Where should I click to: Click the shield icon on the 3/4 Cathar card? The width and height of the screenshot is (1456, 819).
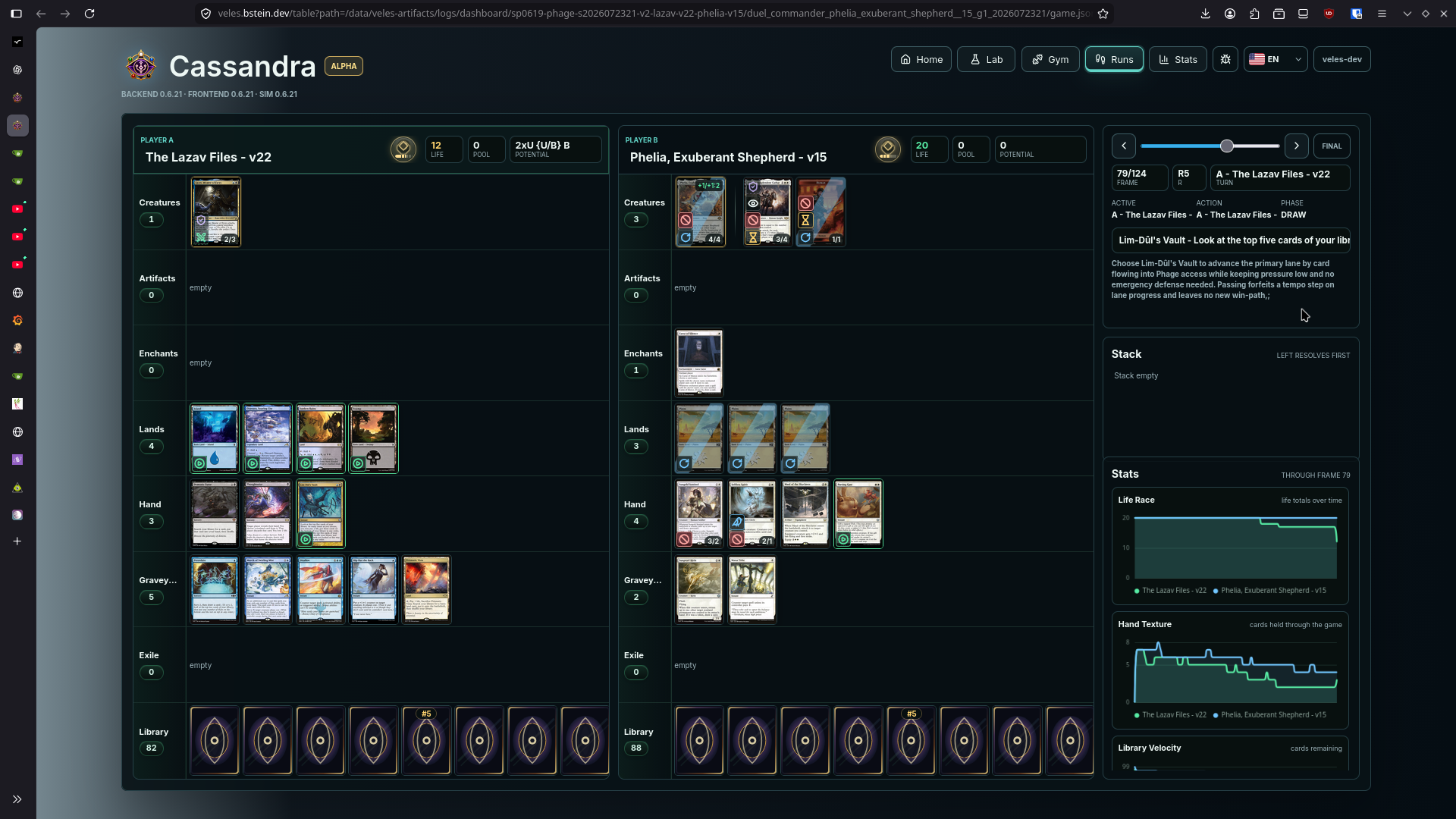click(x=753, y=187)
